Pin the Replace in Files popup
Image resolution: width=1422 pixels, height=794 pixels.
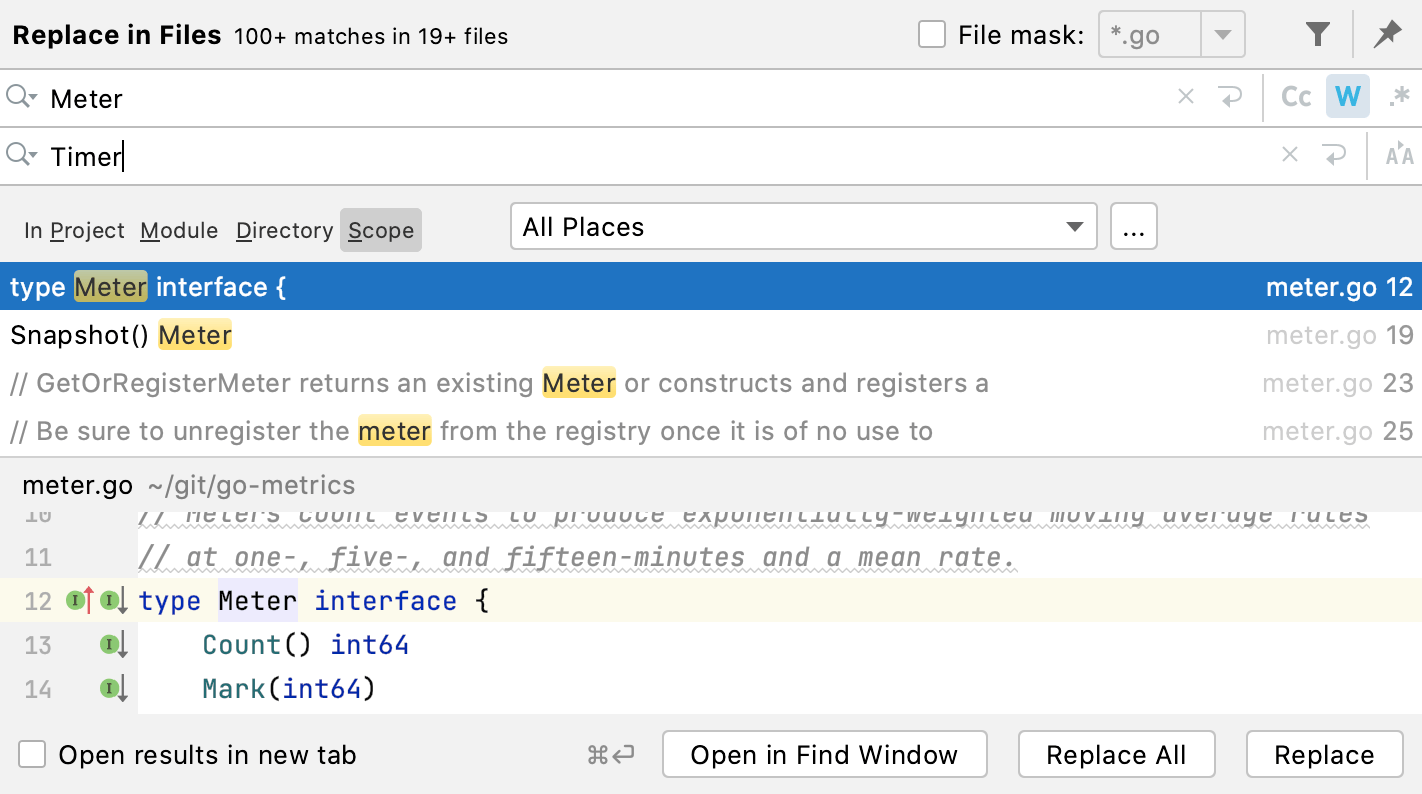pos(1388,33)
